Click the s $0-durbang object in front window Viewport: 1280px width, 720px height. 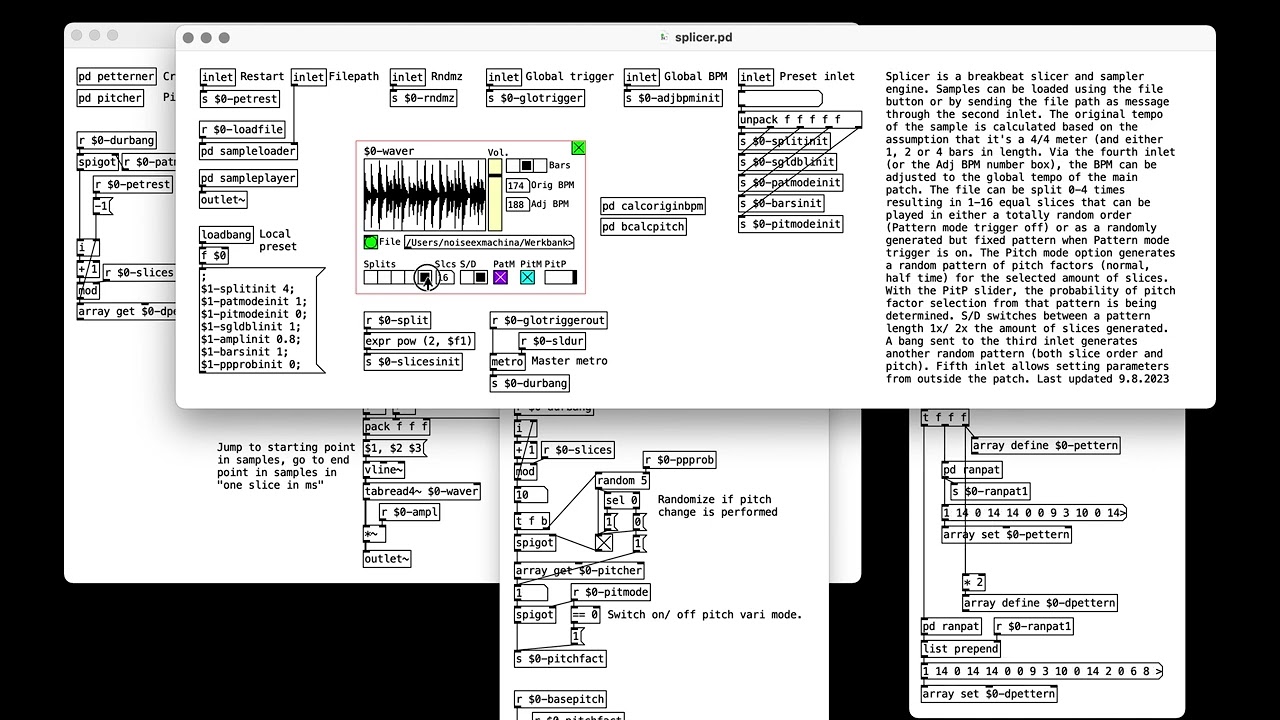(530, 383)
